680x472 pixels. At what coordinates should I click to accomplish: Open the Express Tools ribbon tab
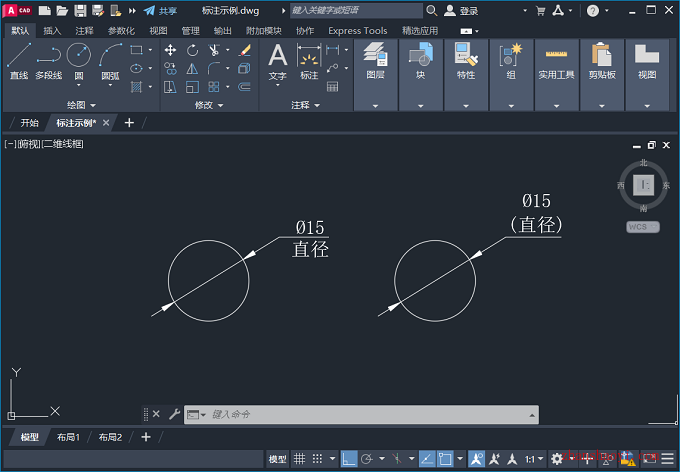point(358,30)
